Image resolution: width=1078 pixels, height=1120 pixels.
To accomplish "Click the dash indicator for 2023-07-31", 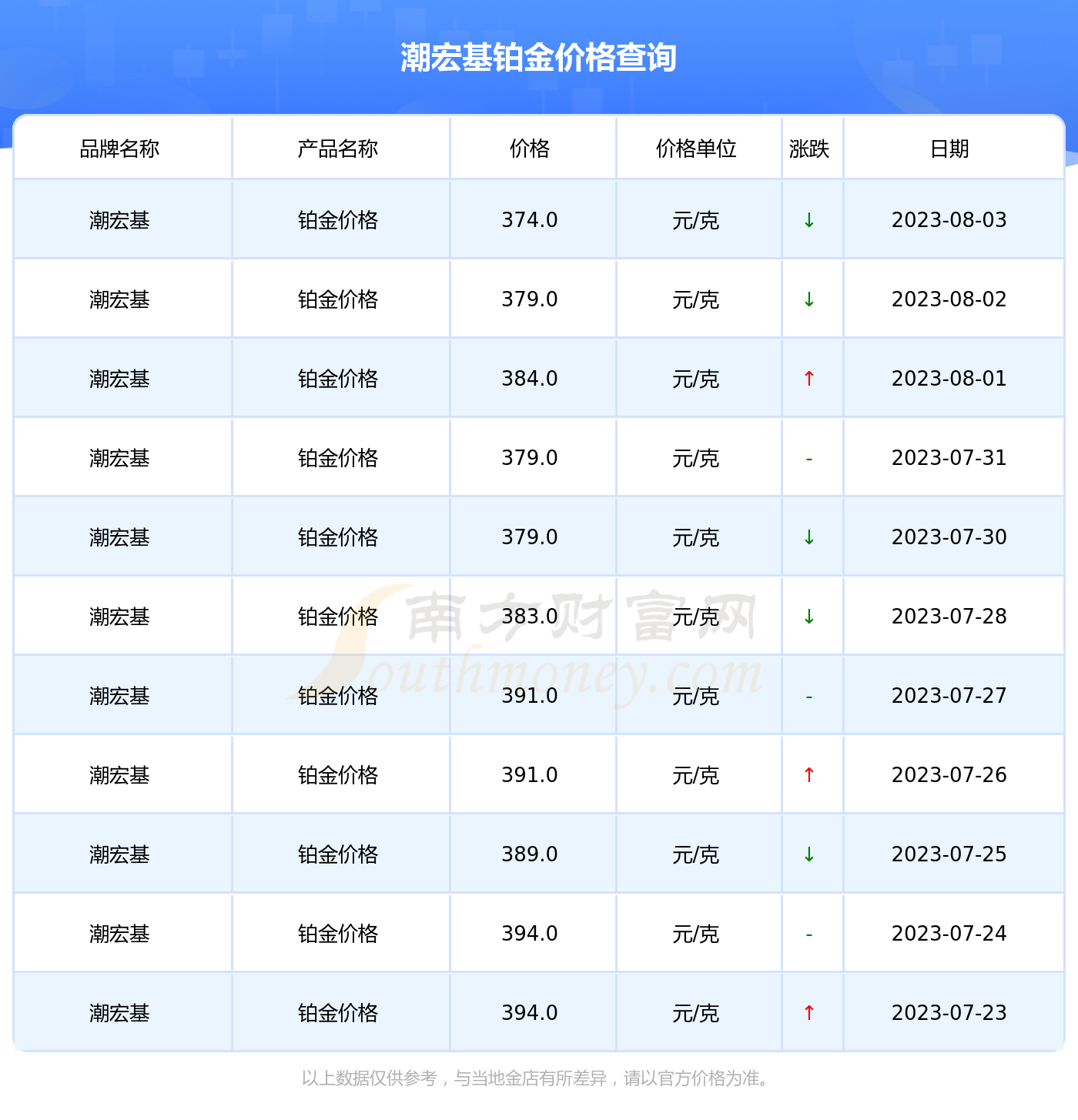I will coord(809,459).
